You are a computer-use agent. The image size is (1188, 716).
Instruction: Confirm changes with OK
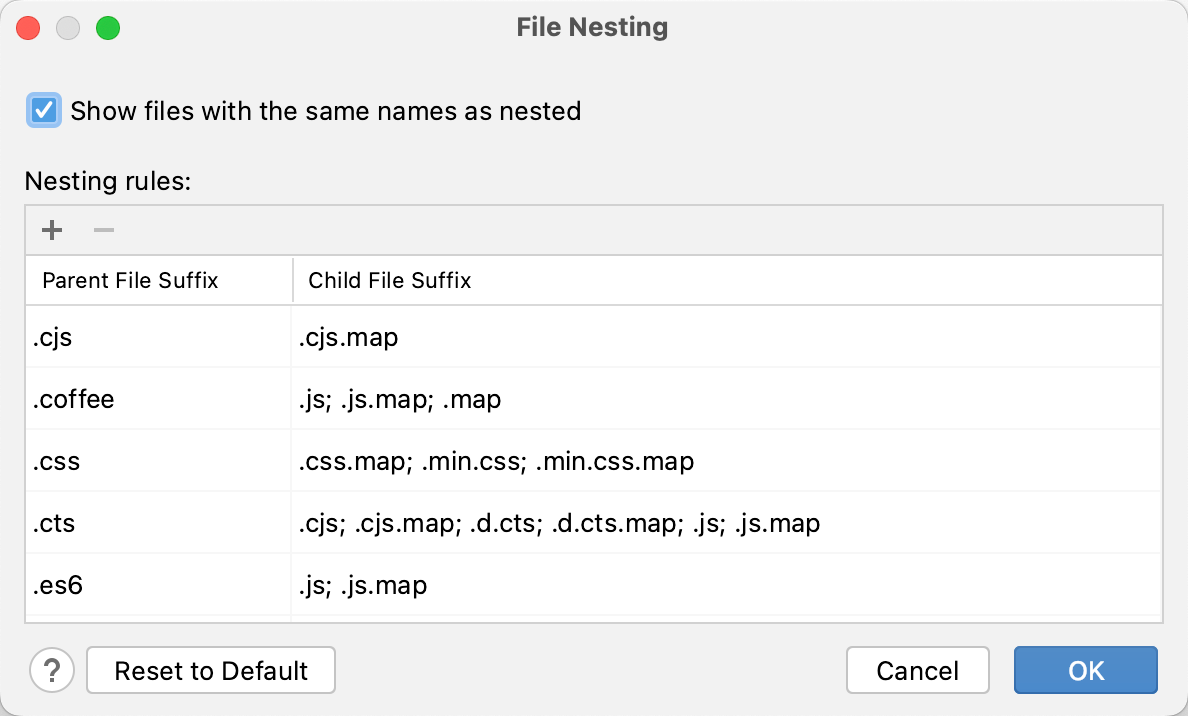coord(1085,670)
